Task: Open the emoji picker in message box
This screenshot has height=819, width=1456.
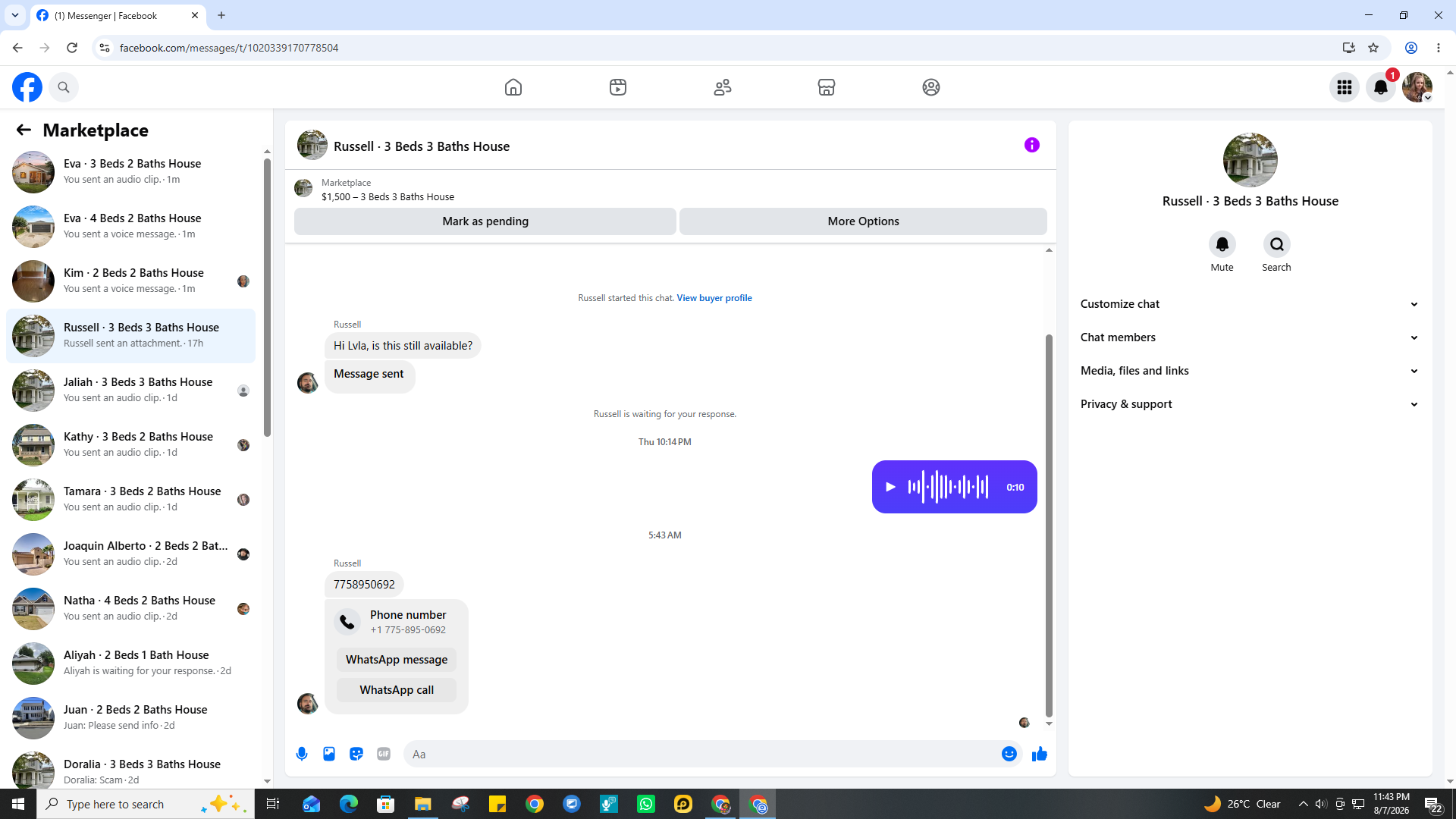Action: tap(1009, 754)
